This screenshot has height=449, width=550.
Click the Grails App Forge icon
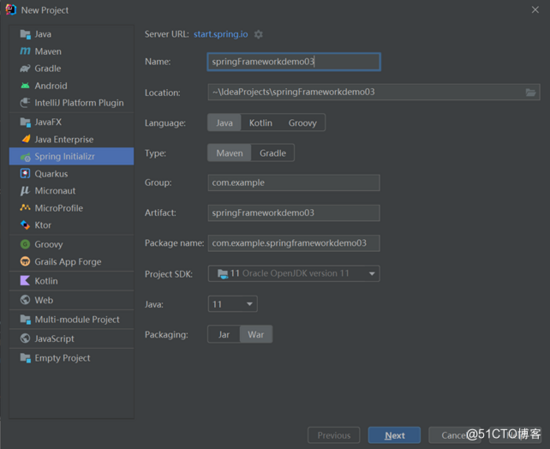tap(25, 261)
